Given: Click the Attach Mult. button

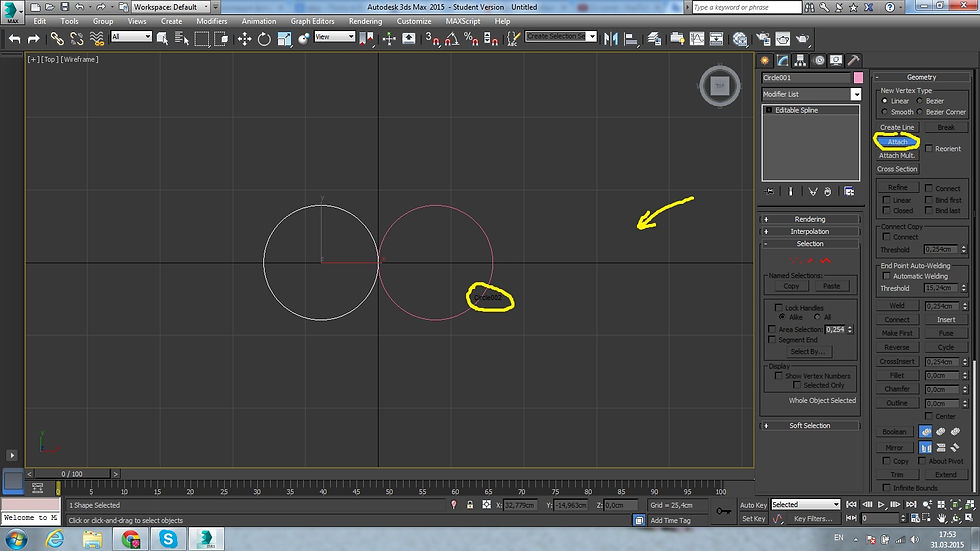Looking at the screenshot, I should coord(897,156).
